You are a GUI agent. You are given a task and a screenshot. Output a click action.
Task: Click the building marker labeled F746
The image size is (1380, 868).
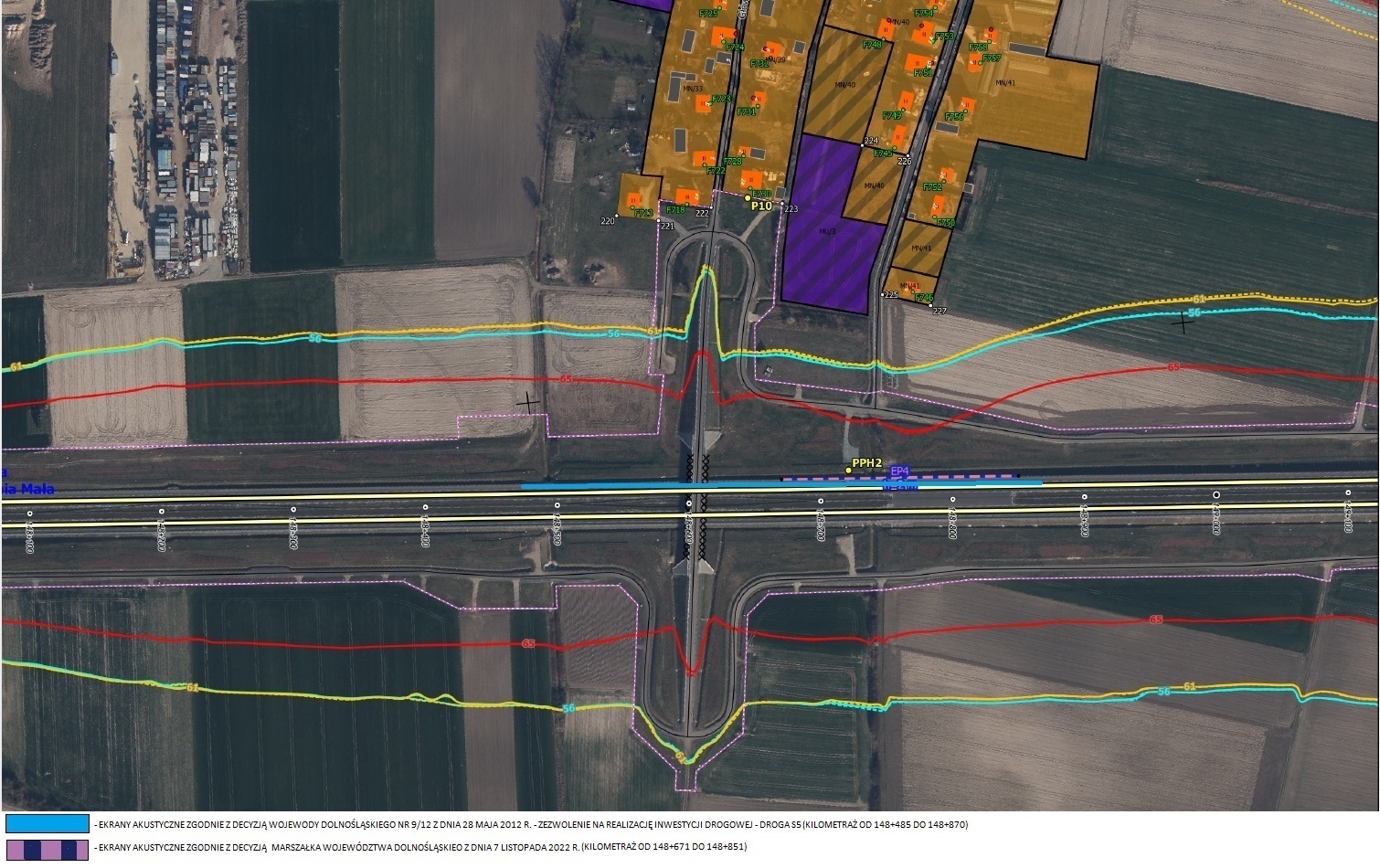(x=917, y=291)
